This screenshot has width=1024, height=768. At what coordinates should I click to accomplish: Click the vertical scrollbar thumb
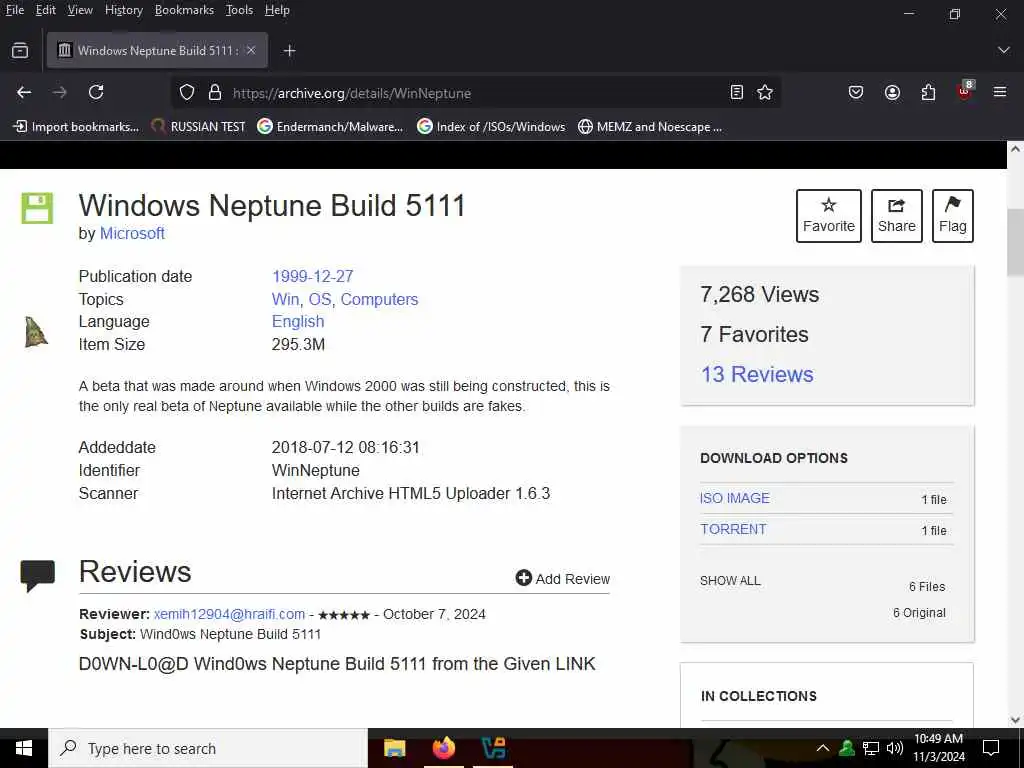1015,242
